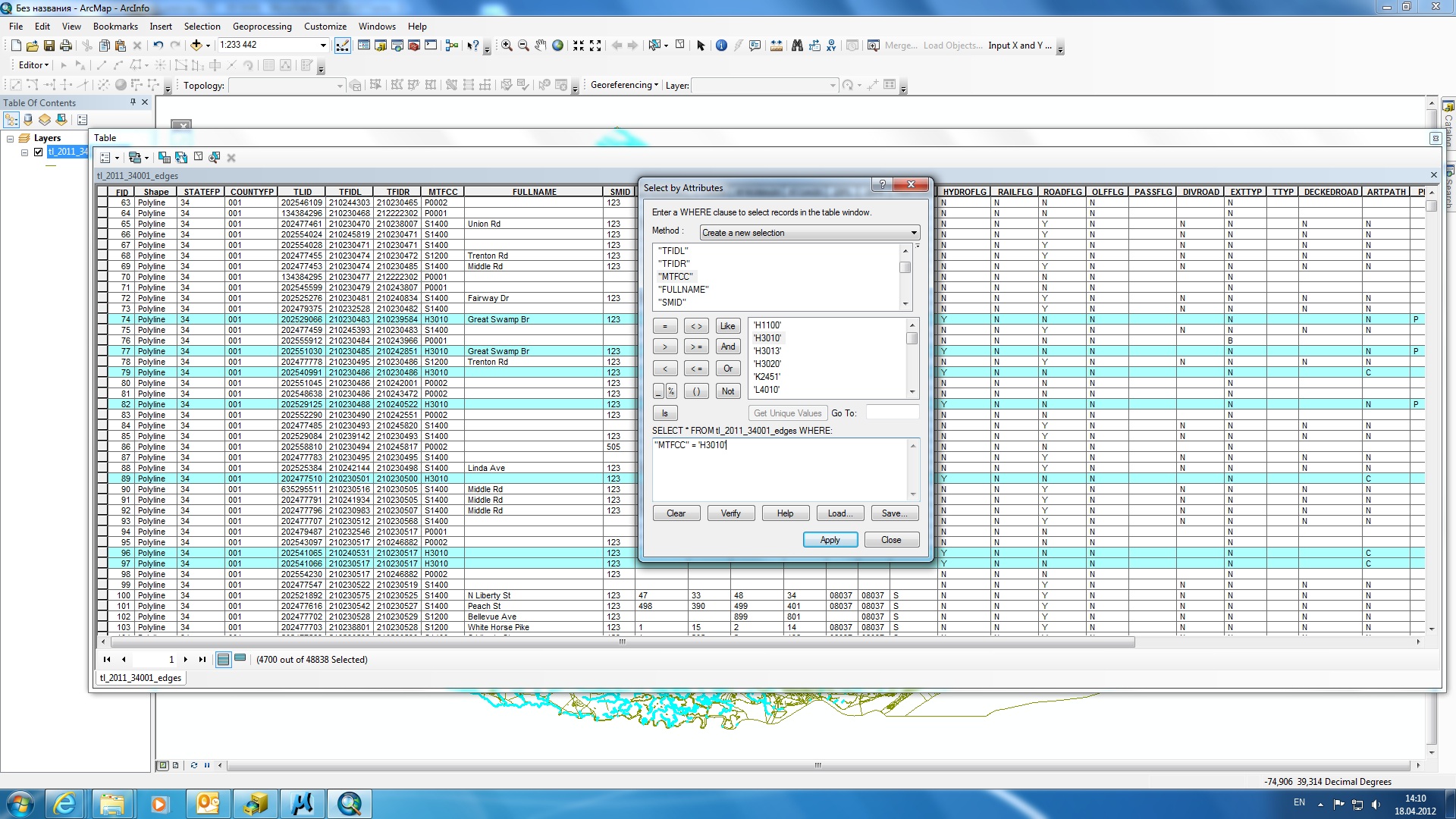Image resolution: width=1456 pixels, height=819 pixels.
Task: Click the Find binoculars icon
Action: [x=797, y=45]
